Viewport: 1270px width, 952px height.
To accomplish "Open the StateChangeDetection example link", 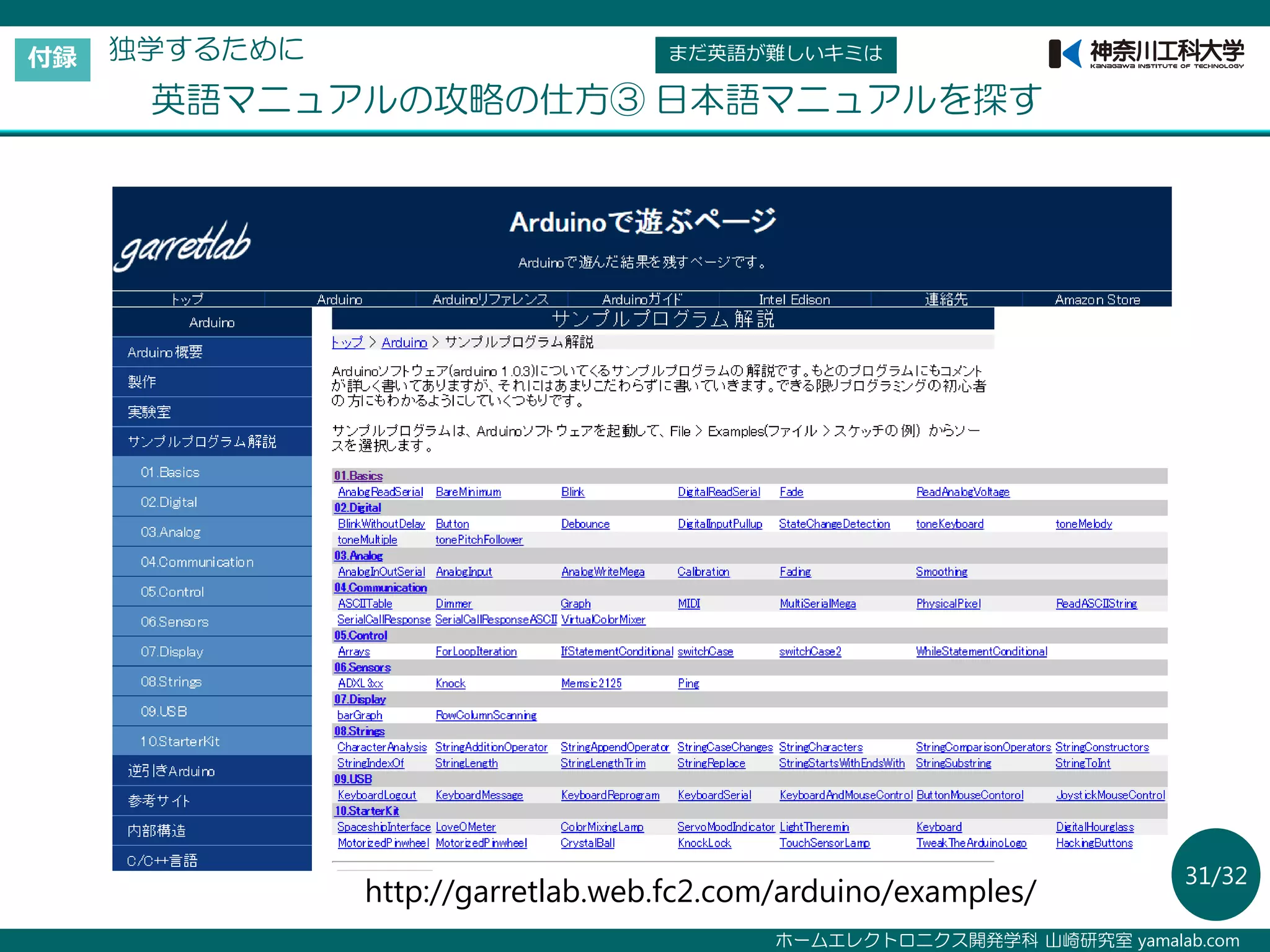I will tap(834, 524).
